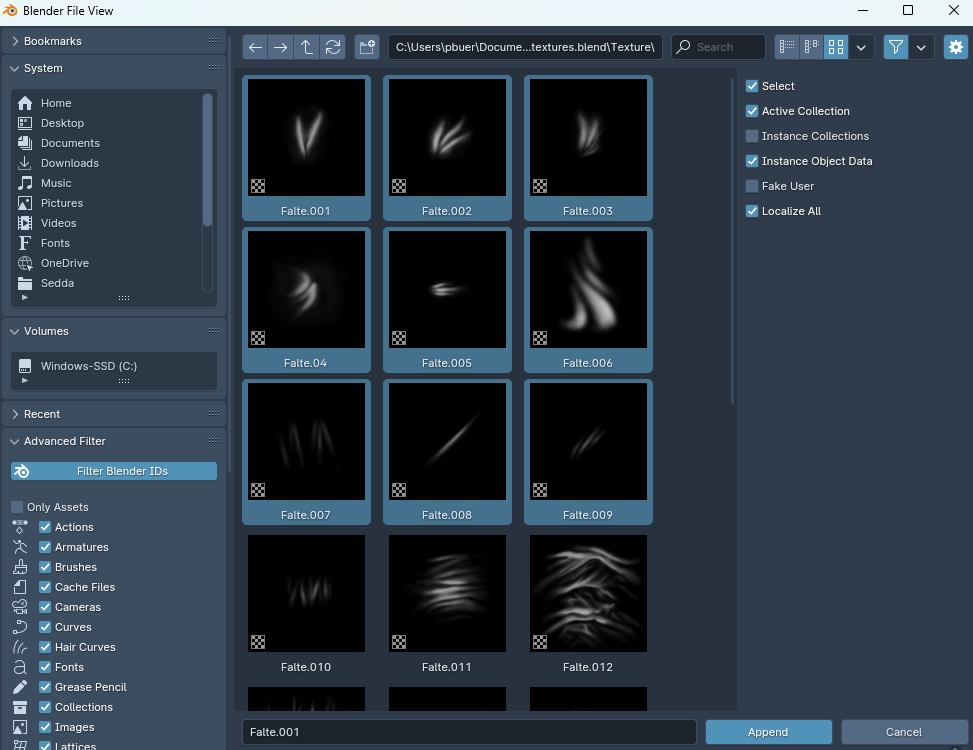
Task: Create a new directory
Action: [x=366, y=47]
